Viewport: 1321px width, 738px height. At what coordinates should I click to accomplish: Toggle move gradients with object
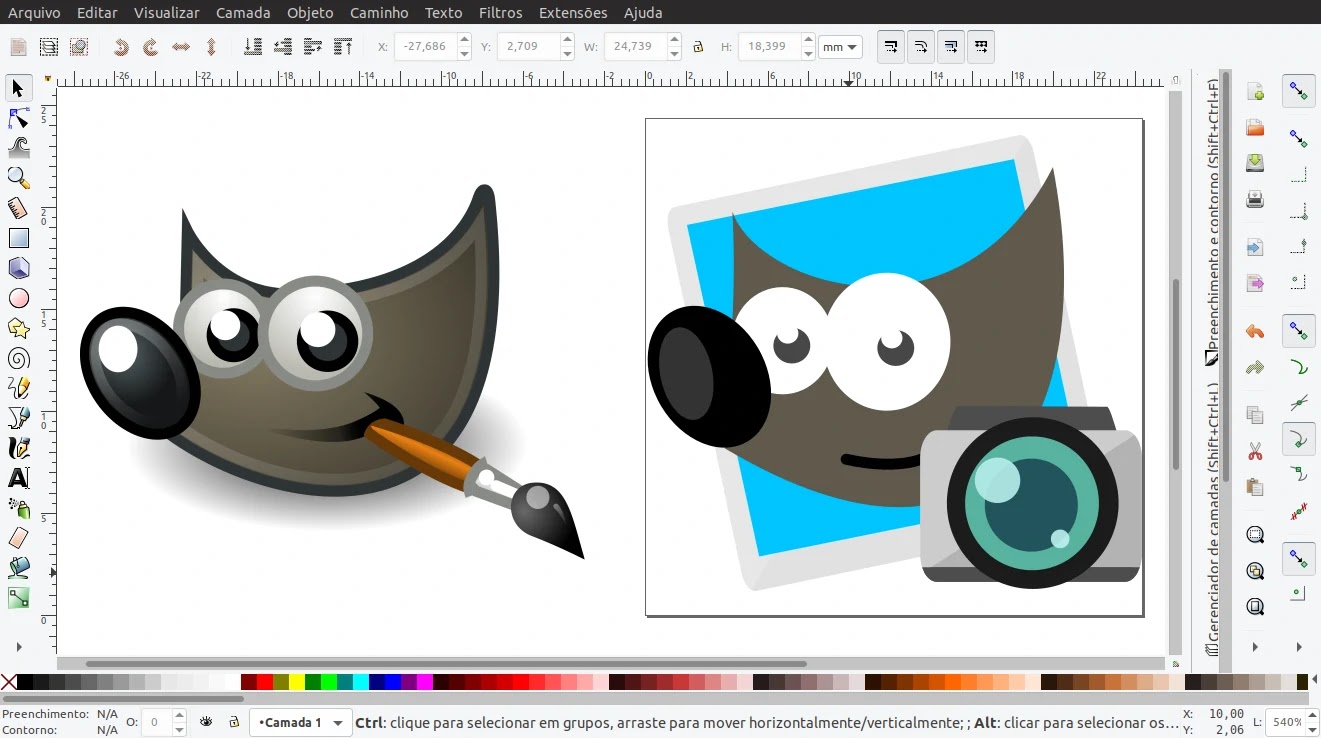[951, 47]
